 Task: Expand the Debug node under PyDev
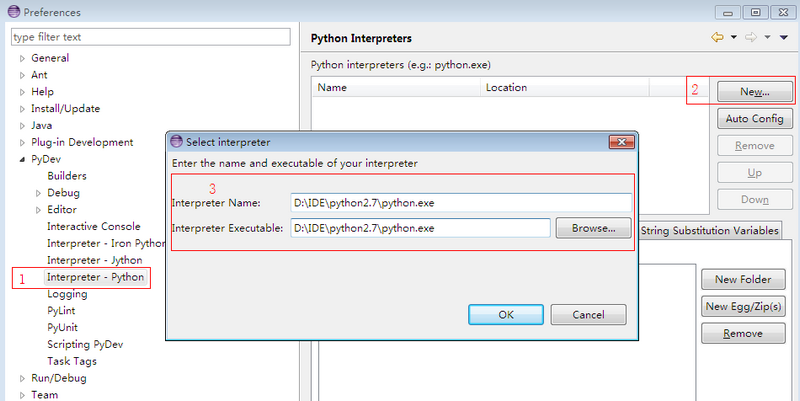tap(39, 193)
